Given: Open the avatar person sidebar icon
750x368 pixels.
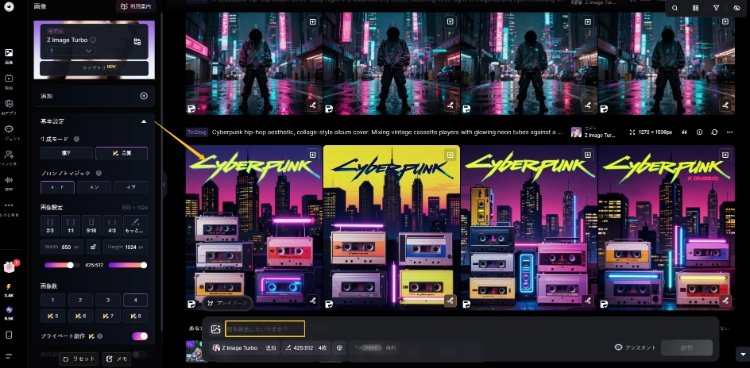Looking at the screenshot, I should click(9, 155).
